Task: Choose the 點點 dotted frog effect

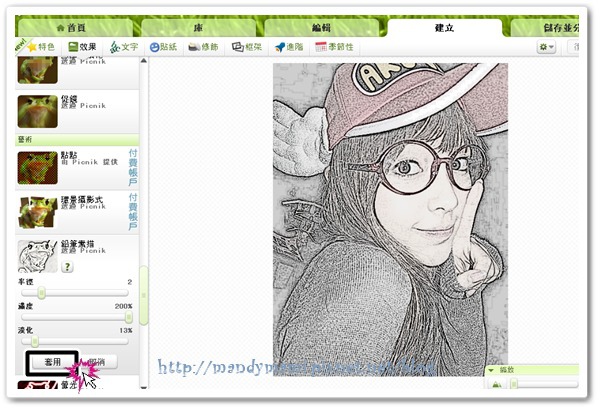Action: point(38,168)
